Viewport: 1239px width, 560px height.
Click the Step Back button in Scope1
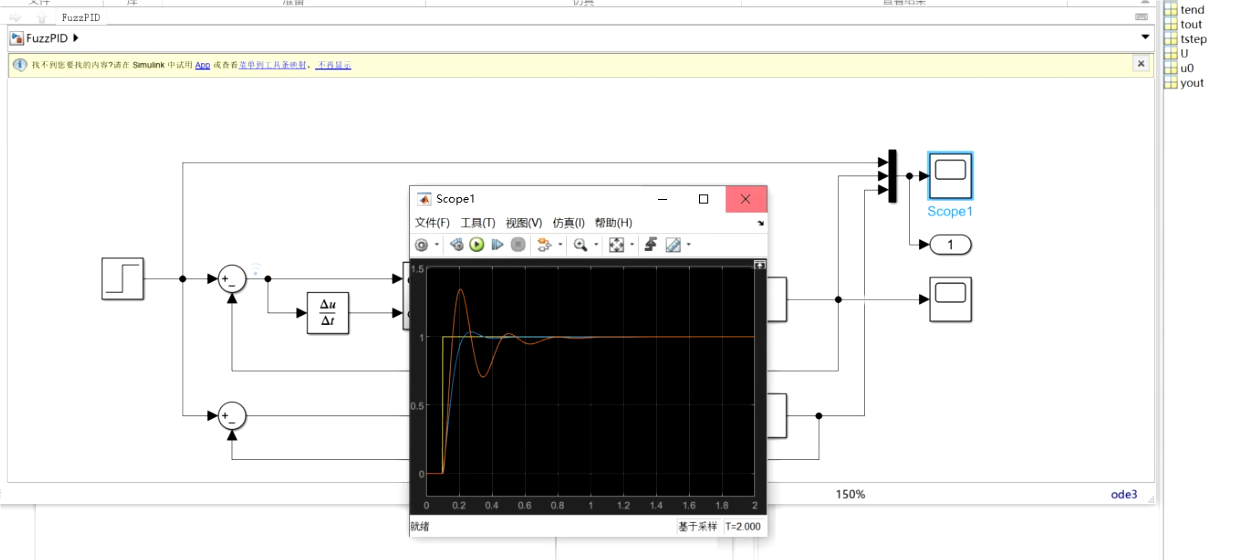[457, 244]
